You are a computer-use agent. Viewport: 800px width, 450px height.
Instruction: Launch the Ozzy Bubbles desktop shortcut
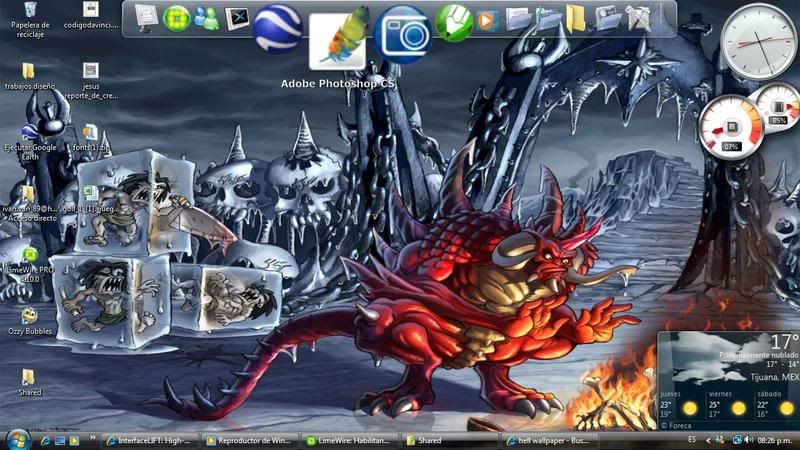[30, 321]
